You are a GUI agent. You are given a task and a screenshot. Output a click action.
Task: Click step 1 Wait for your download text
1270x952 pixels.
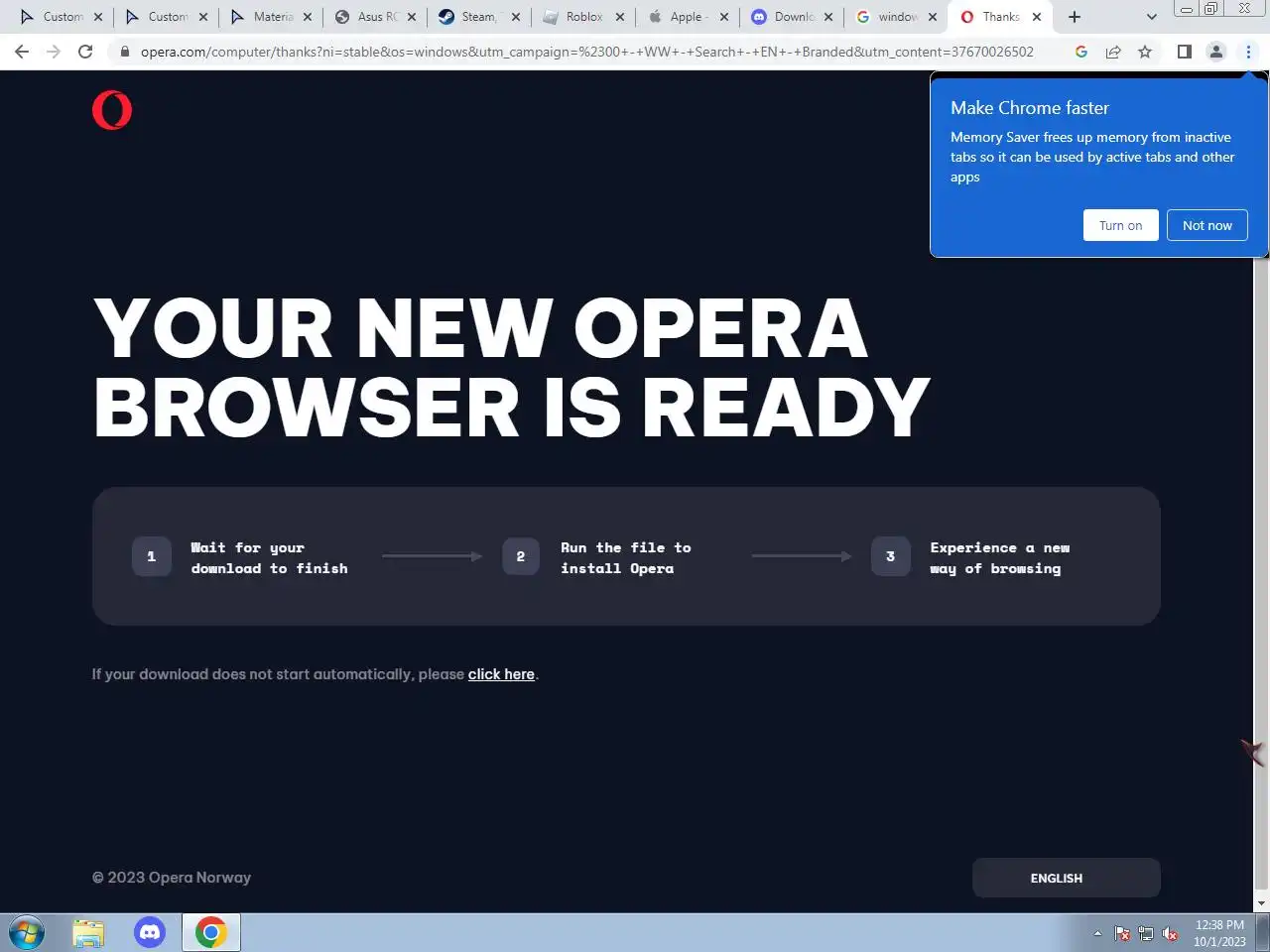pyautogui.click(x=269, y=557)
